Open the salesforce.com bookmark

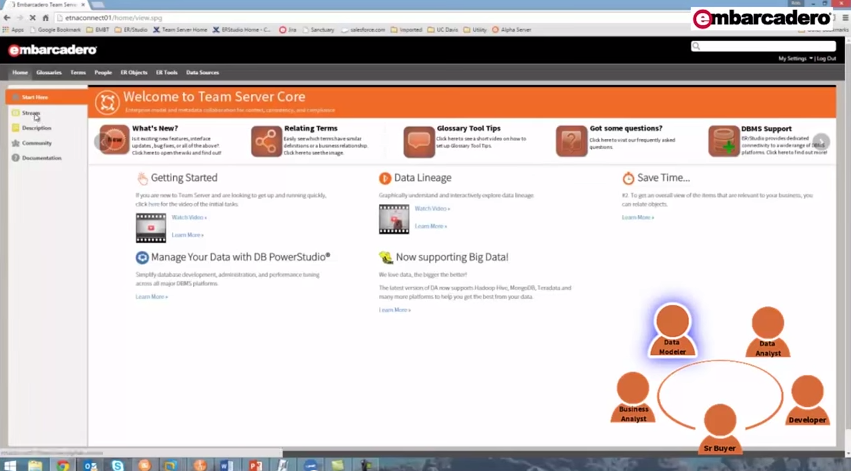(363, 30)
